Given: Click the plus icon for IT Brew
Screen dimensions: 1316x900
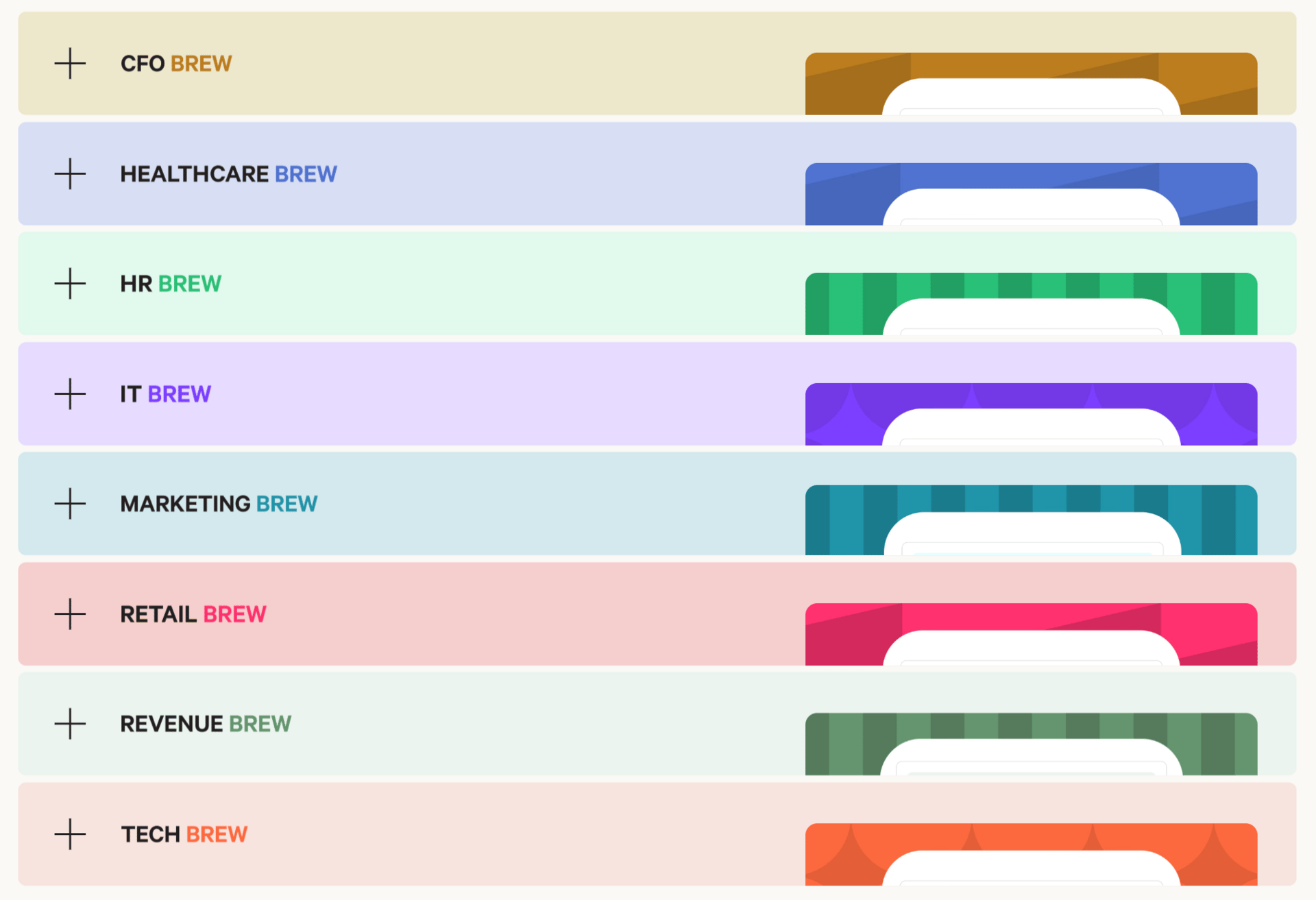Looking at the screenshot, I should [70, 394].
